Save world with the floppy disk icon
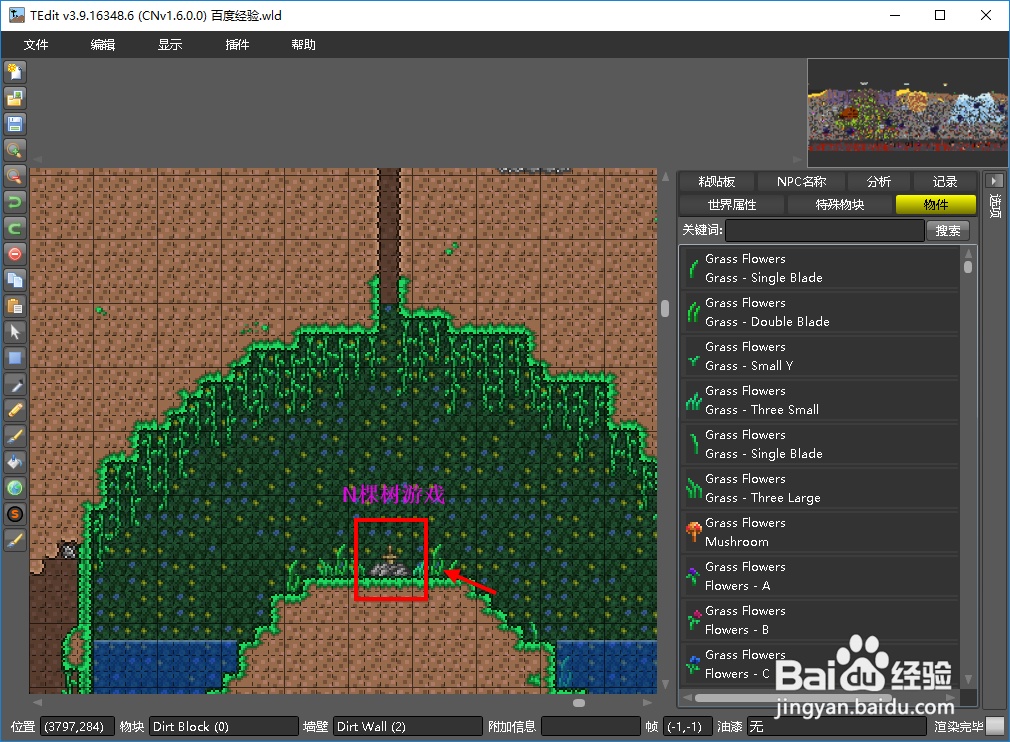 (15, 124)
